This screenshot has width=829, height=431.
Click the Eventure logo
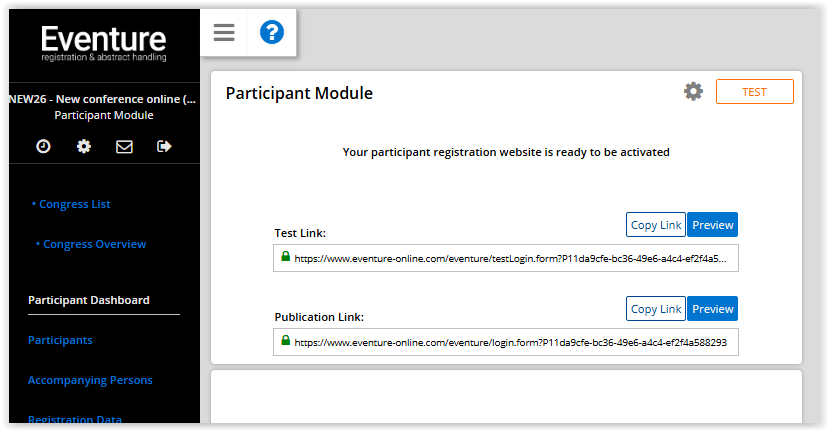104,43
